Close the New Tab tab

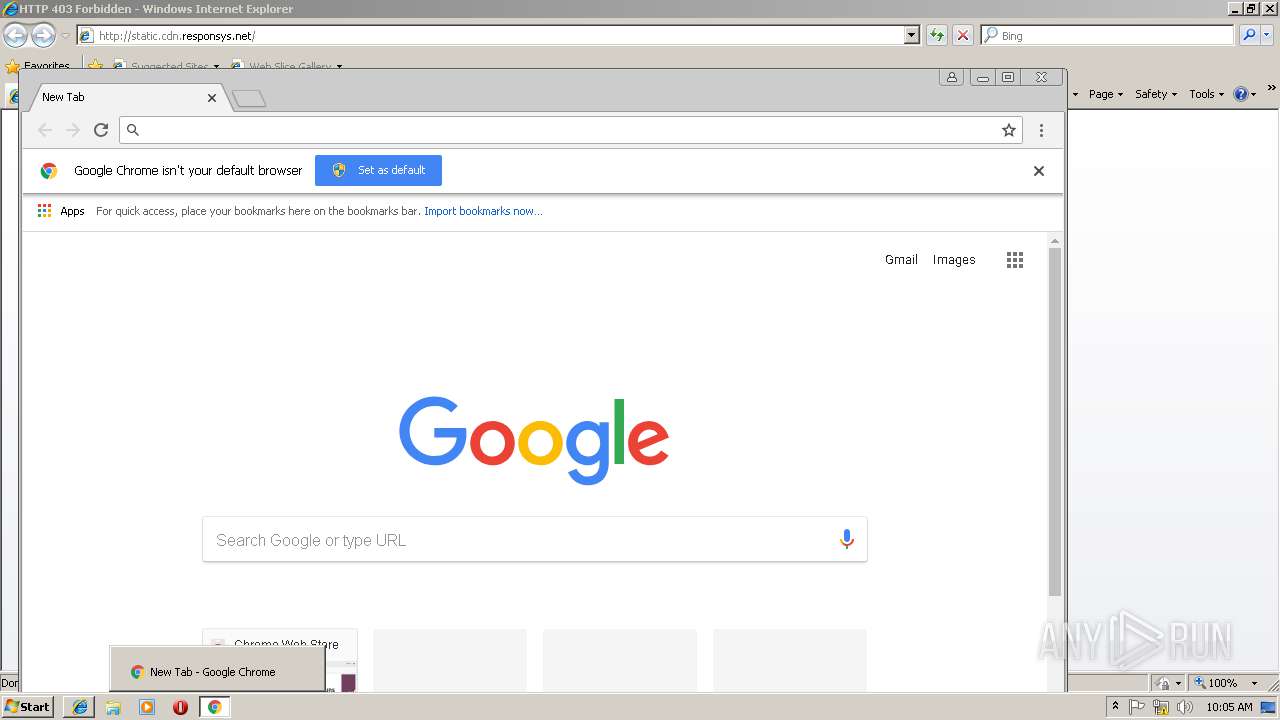pyautogui.click(x=212, y=98)
